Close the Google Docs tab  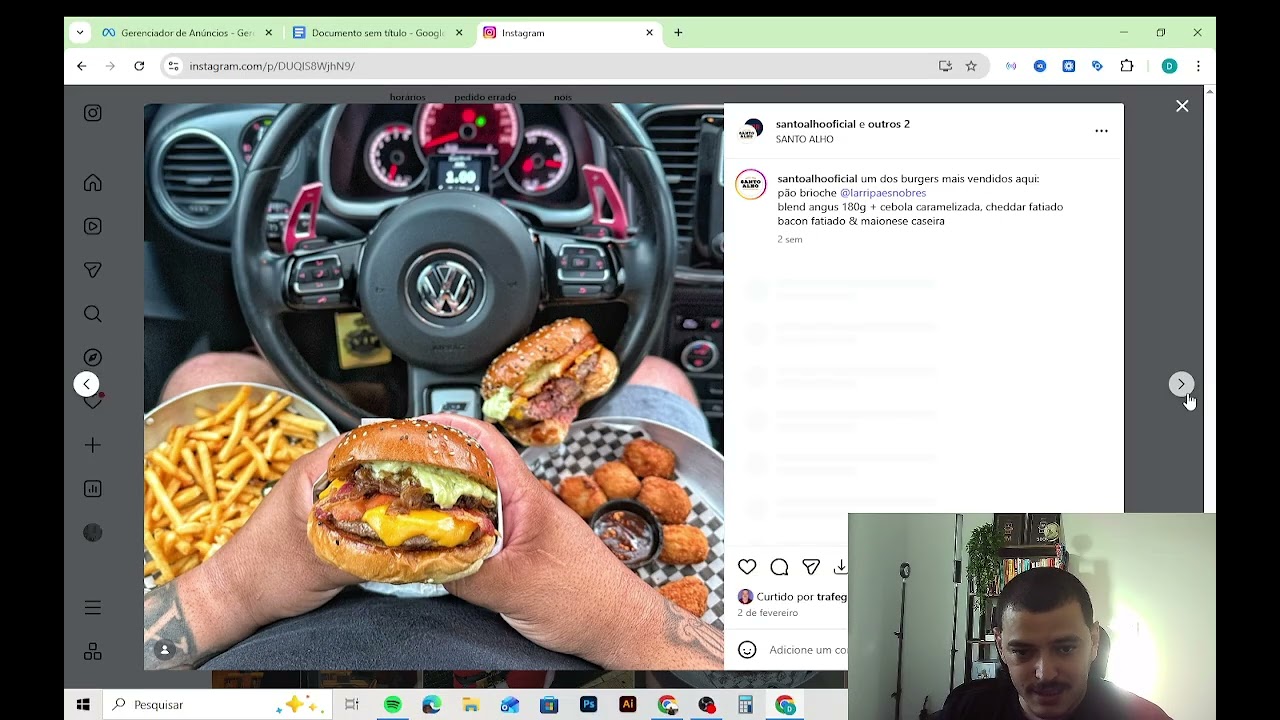click(x=459, y=33)
